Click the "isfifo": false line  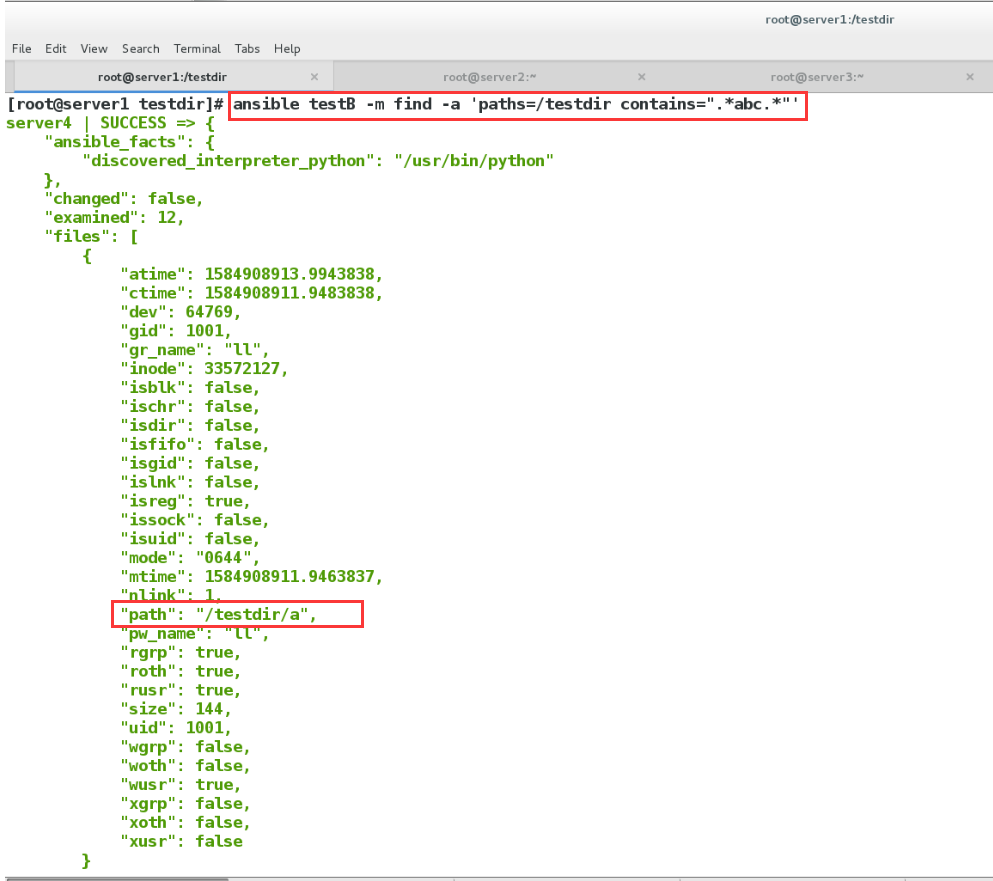(194, 445)
